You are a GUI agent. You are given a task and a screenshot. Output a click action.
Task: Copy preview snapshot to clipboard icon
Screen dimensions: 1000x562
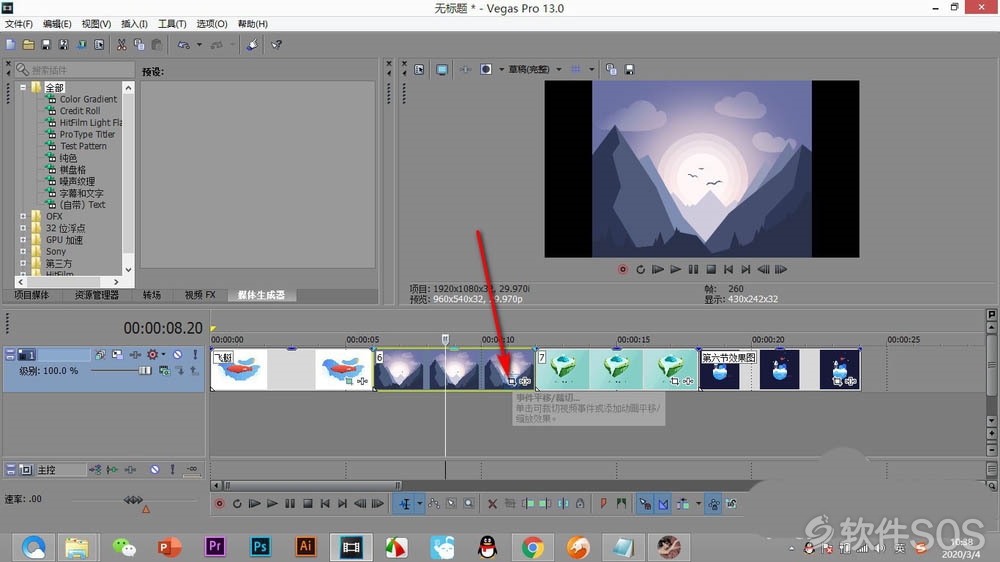(611, 70)
